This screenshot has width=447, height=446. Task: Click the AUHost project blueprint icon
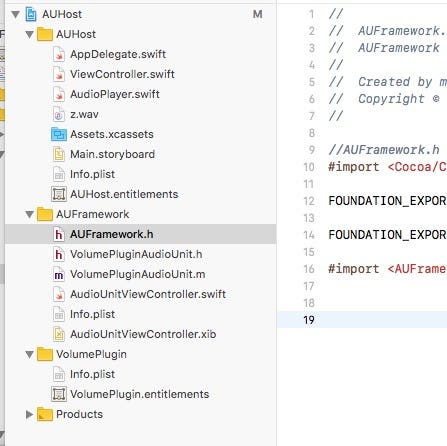tap(31, 14)
